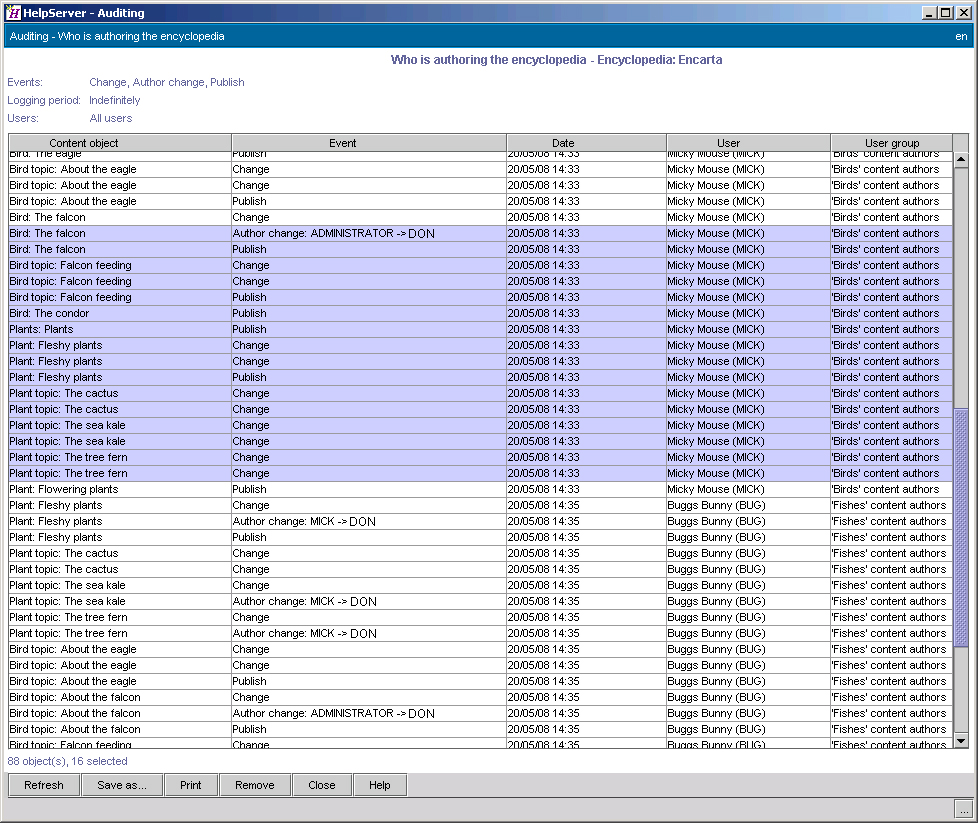Click the vertical scrollbar thumb
The width and height of the screenshot is (978, 823).
click(961, 528)
